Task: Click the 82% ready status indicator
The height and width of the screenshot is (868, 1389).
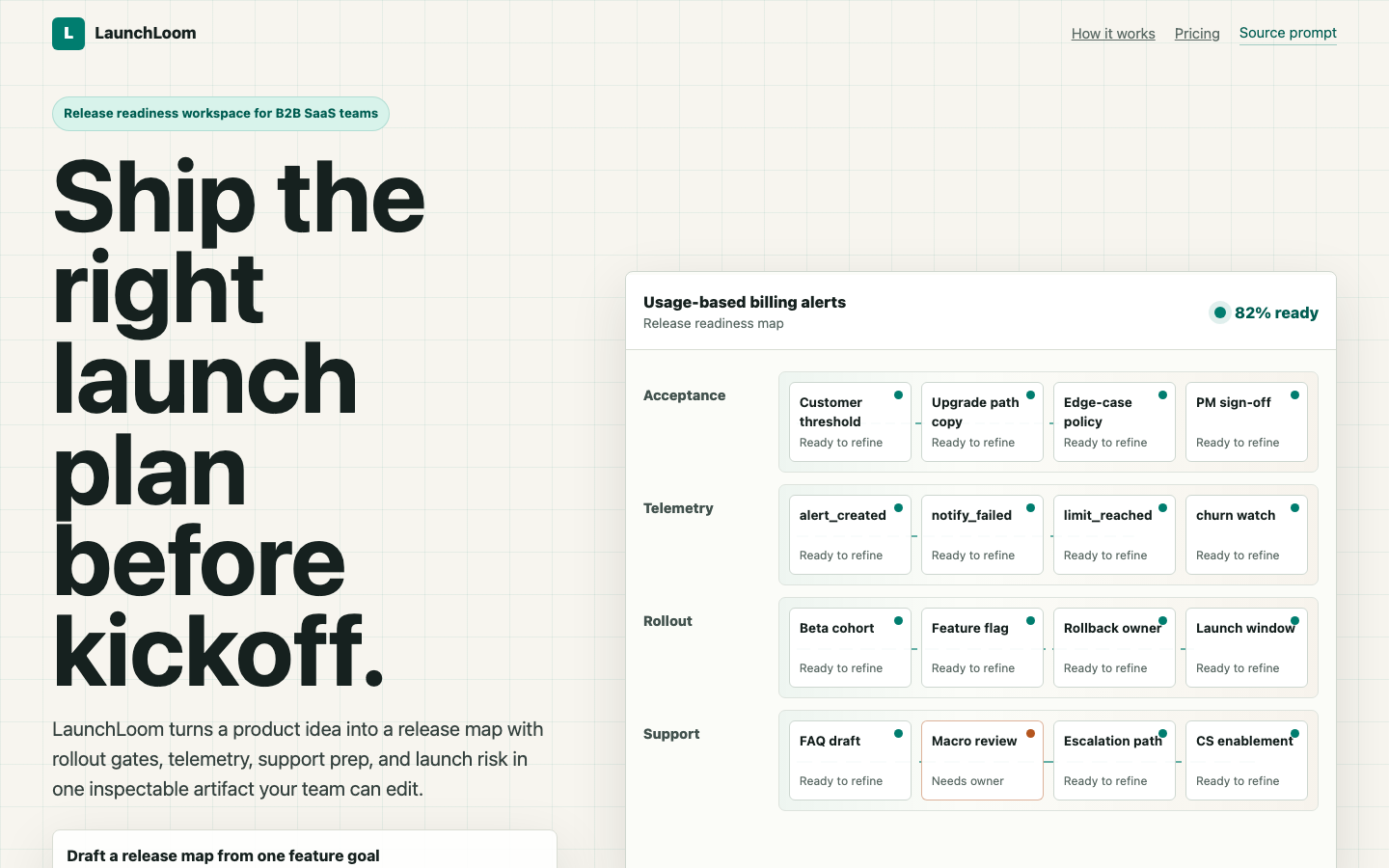Action: (x=1265, y=312)
